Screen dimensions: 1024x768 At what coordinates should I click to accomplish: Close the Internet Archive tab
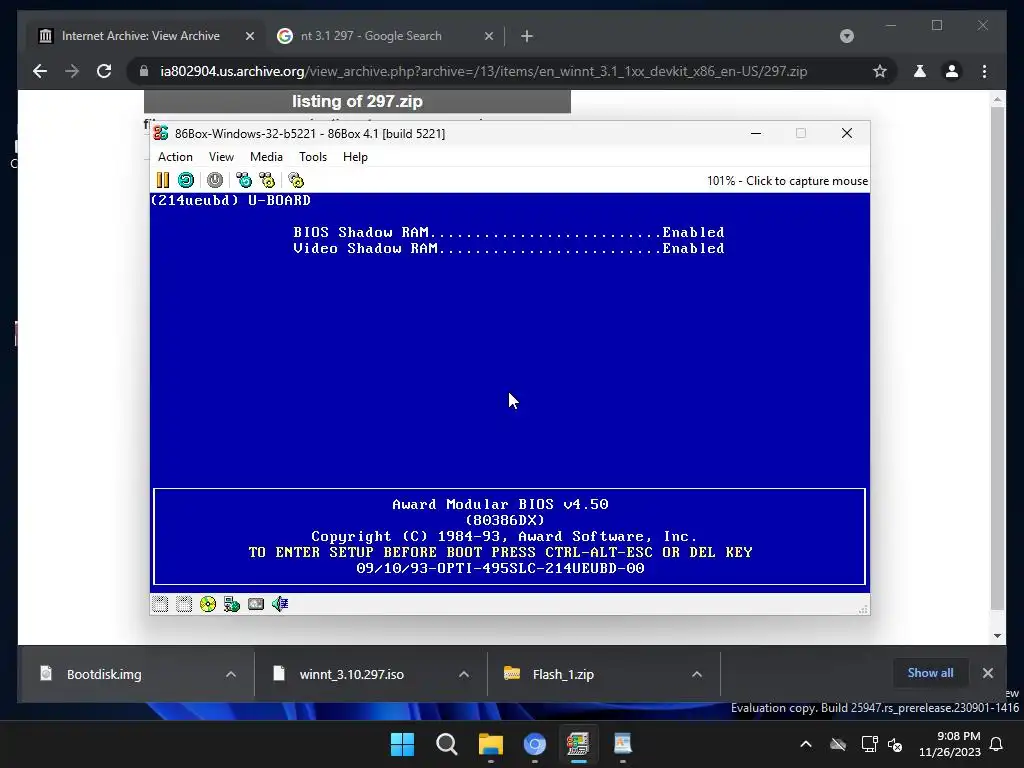249,37
